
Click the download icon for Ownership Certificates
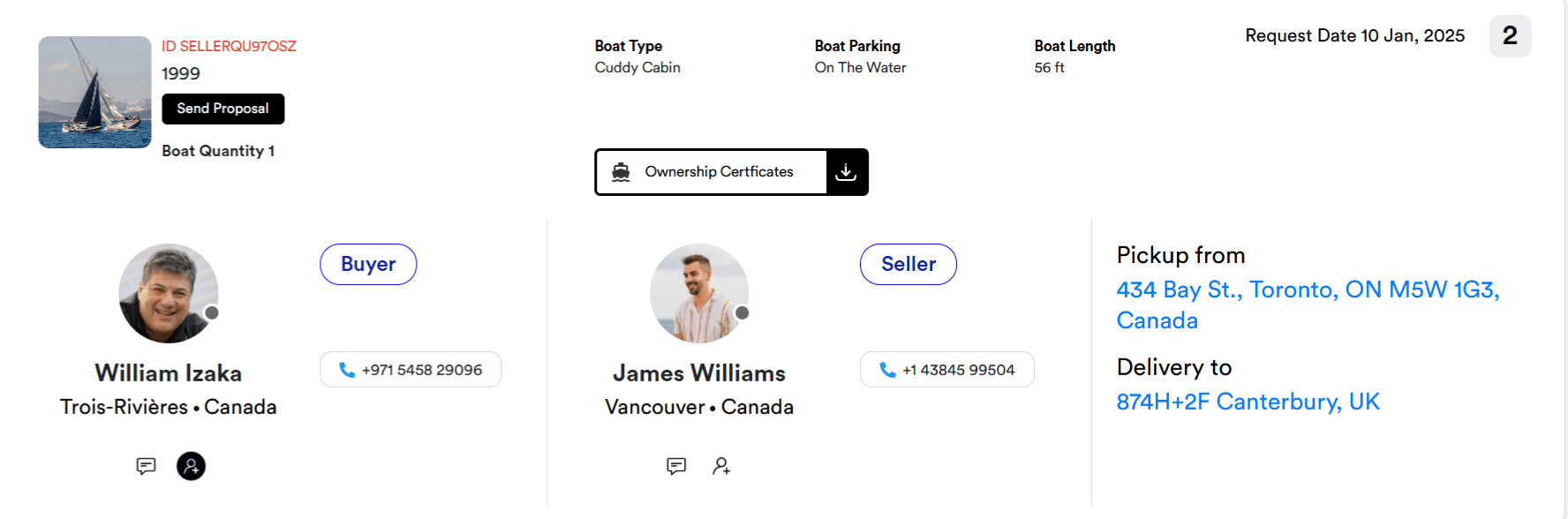point(847,172)
